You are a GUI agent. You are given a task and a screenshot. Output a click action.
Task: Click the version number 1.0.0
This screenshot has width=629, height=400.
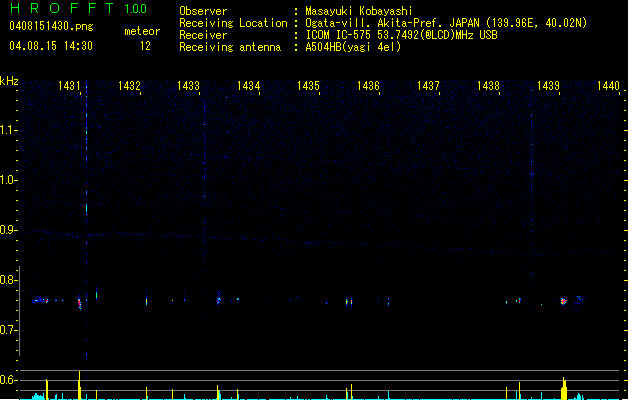(x=135, y=9)
